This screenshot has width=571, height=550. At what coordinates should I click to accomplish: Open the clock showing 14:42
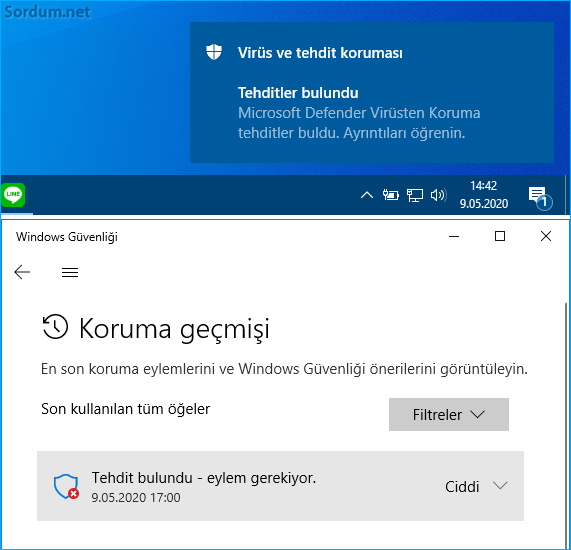pyautogui.click(x=484, y=195)
